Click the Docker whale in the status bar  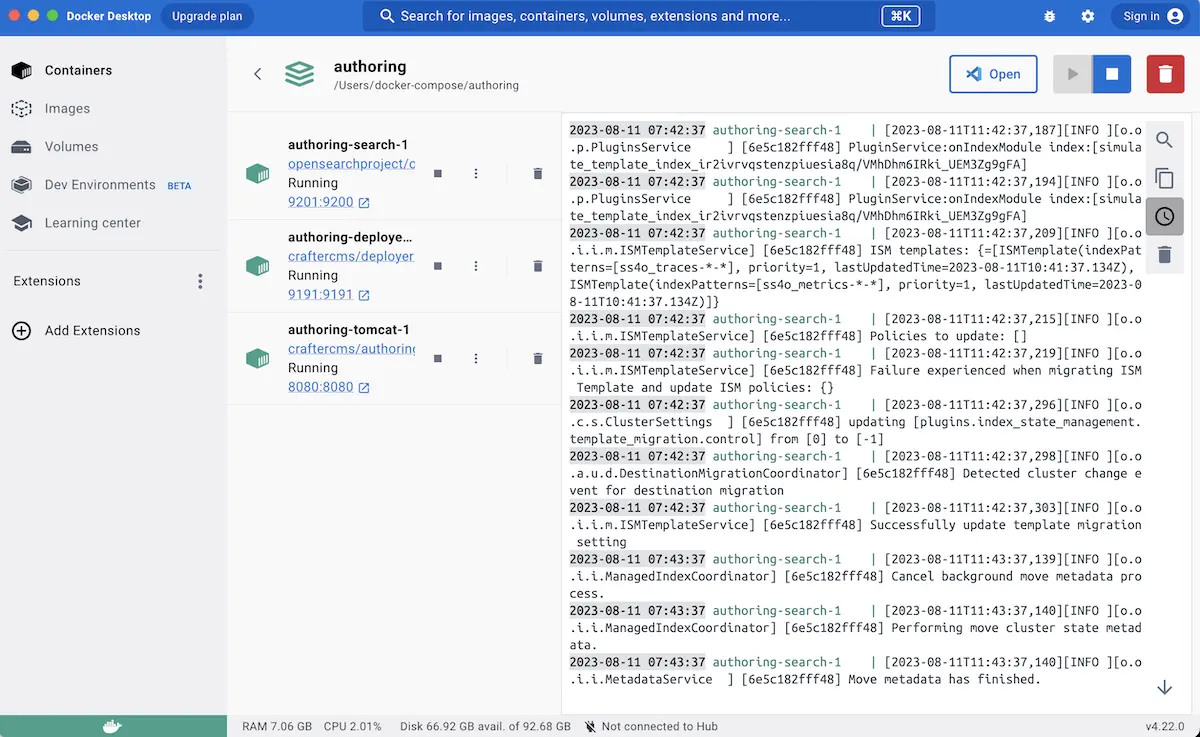pos(111,726)
